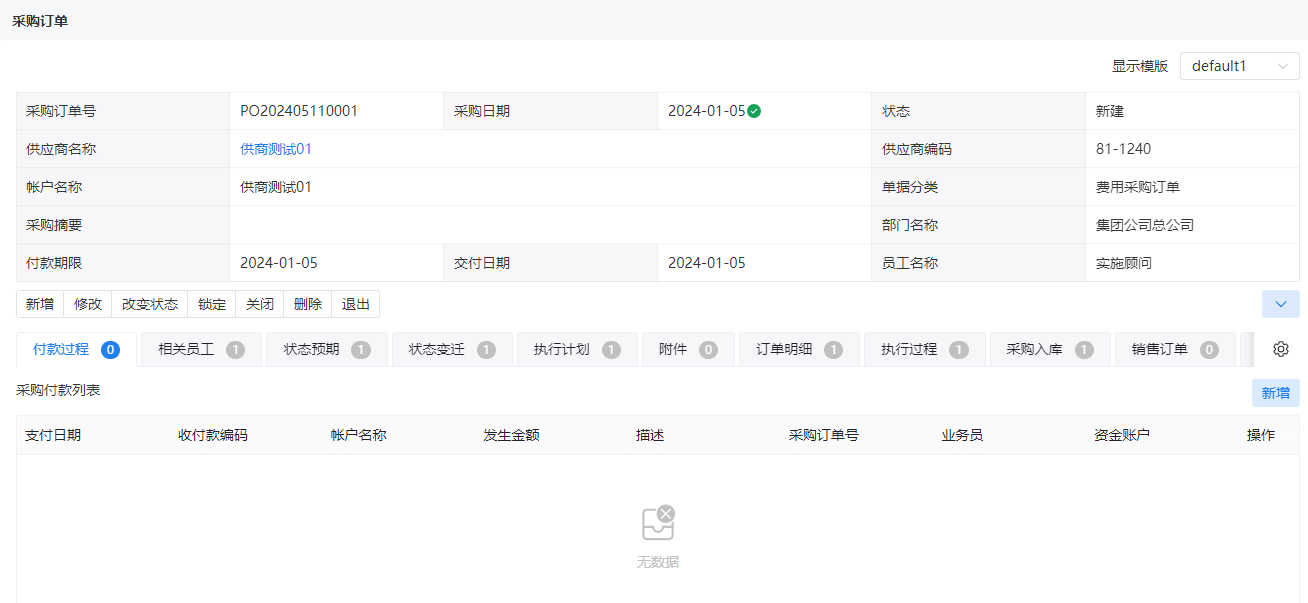Image resolution: width=1308 pixels, height=603 pixels.
Task: Click the 交付日期 value 2024-01-05
Action: [x=707, y=263]
